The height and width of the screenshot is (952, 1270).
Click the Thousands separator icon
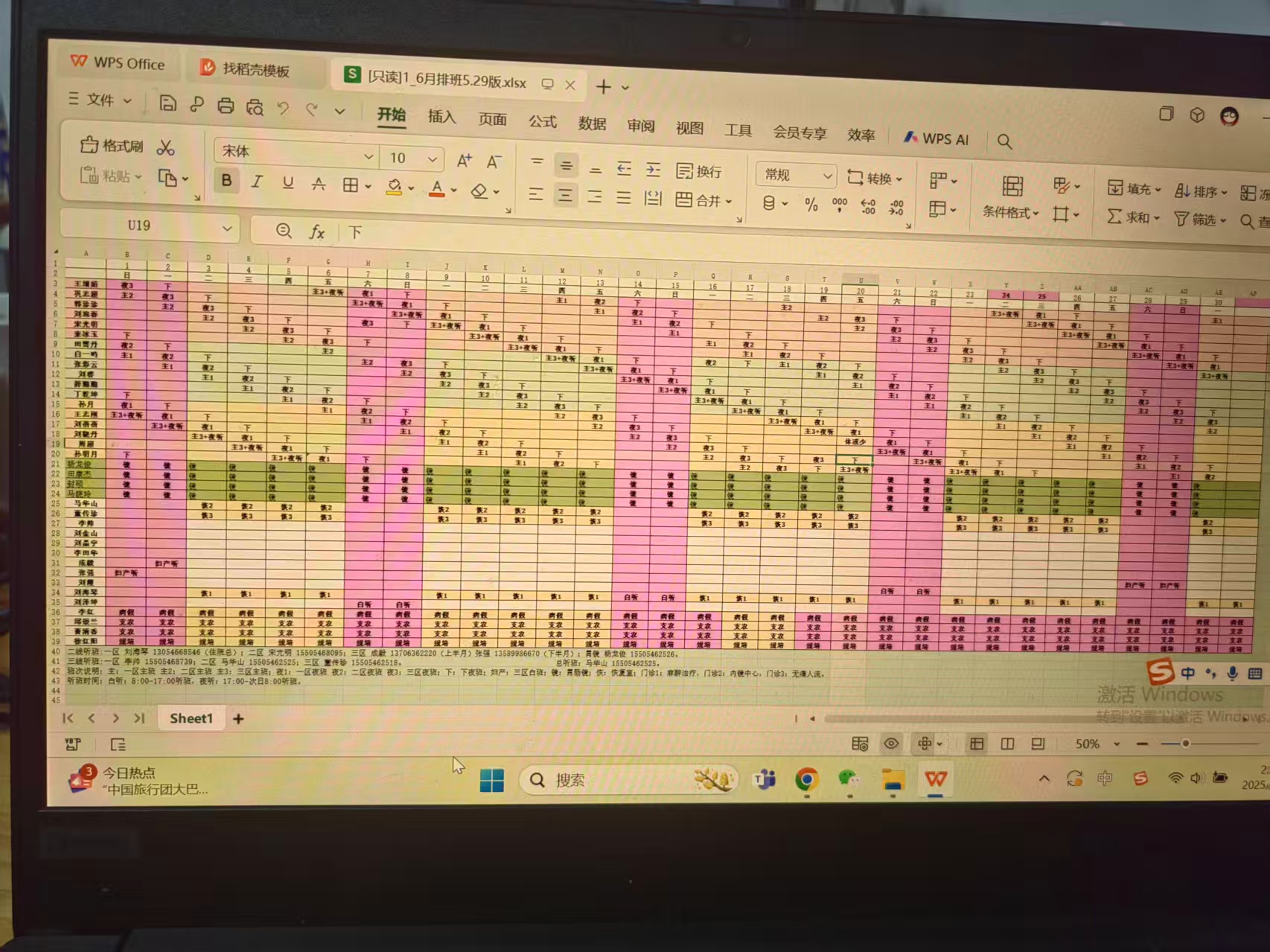coord(840,205)
